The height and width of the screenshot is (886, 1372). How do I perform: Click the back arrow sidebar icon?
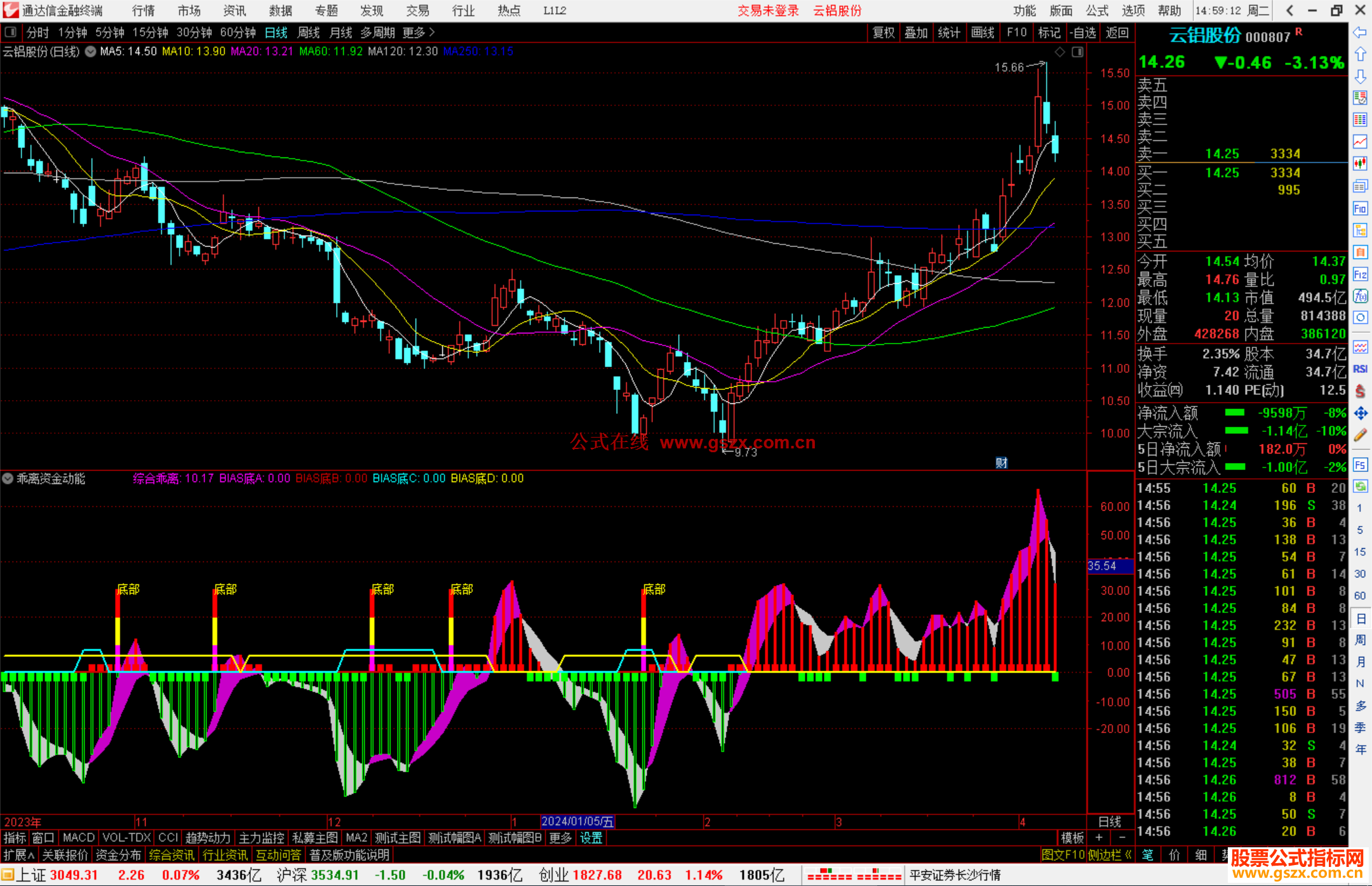point(1360,32)
